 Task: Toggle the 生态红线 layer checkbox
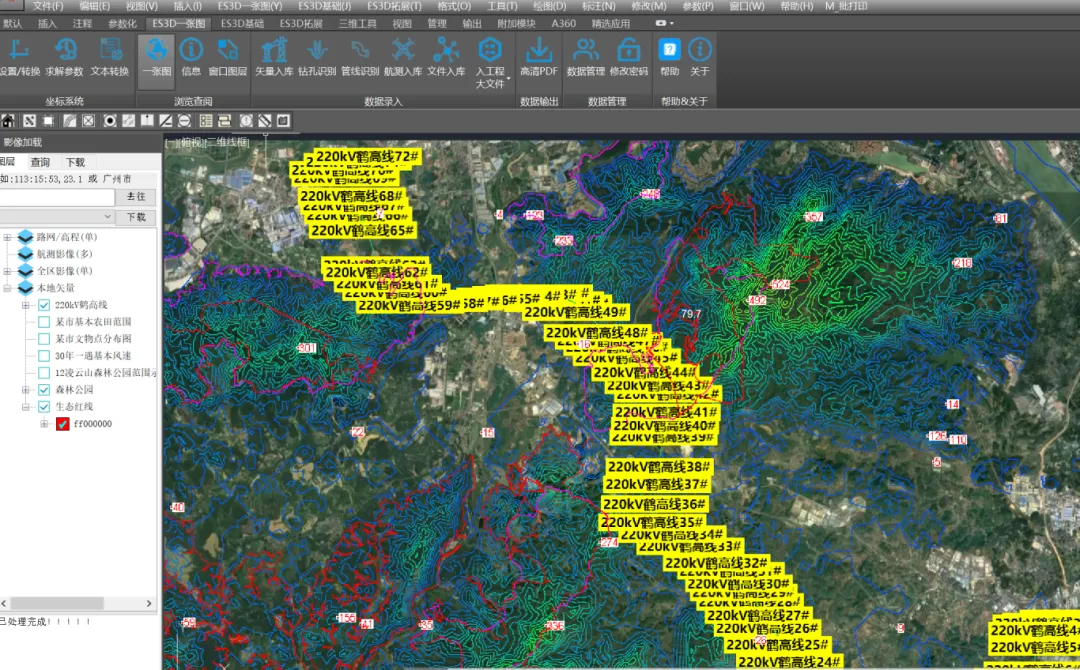44,407
